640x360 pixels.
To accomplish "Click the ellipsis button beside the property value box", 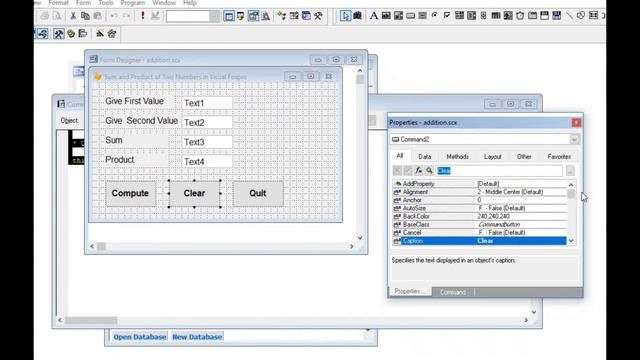I will [x=570, y=171].
